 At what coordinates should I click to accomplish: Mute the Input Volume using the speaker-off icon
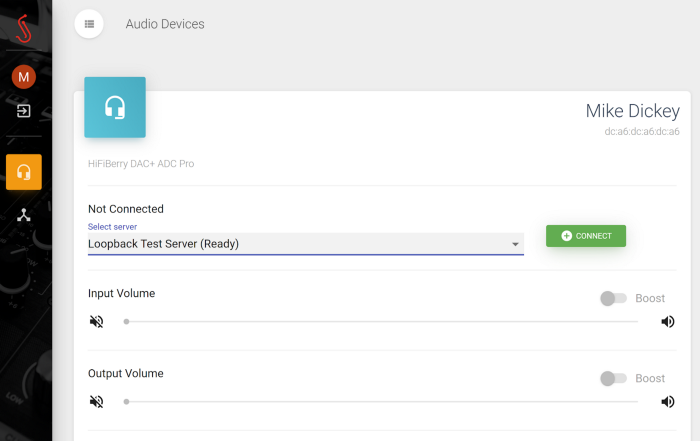click(x=96, y=322)
